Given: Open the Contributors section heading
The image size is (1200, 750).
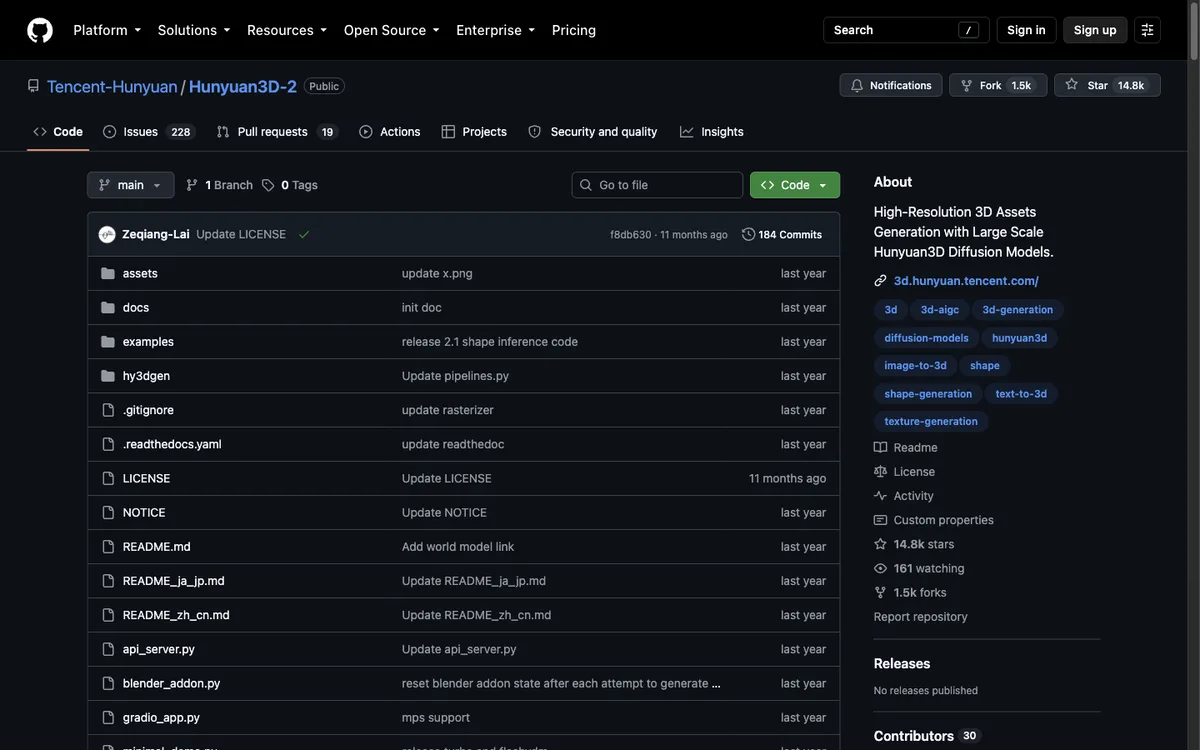Looking at the screenshot, I should [914, 736].
